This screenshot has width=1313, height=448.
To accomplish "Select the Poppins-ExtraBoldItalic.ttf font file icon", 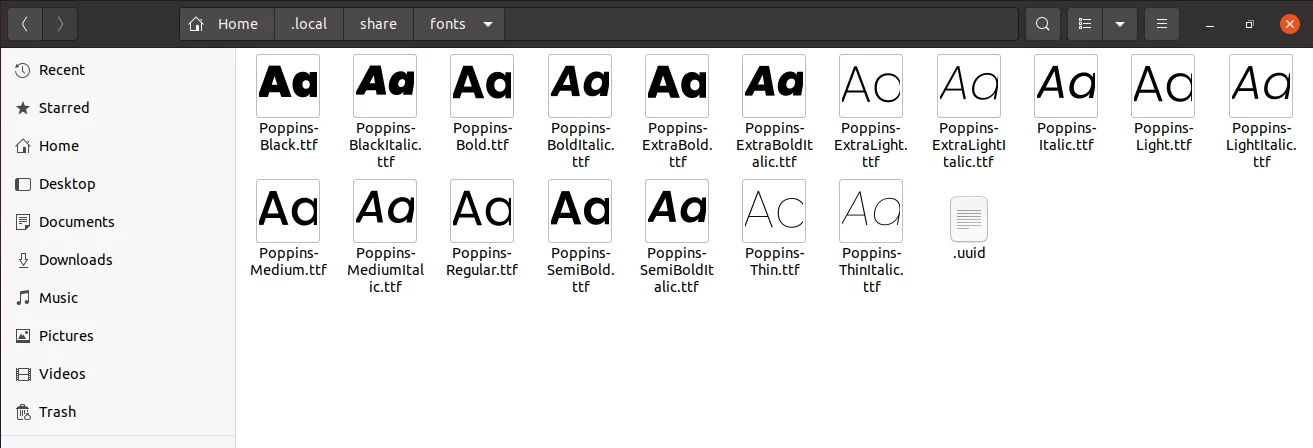I will (774, 86).
